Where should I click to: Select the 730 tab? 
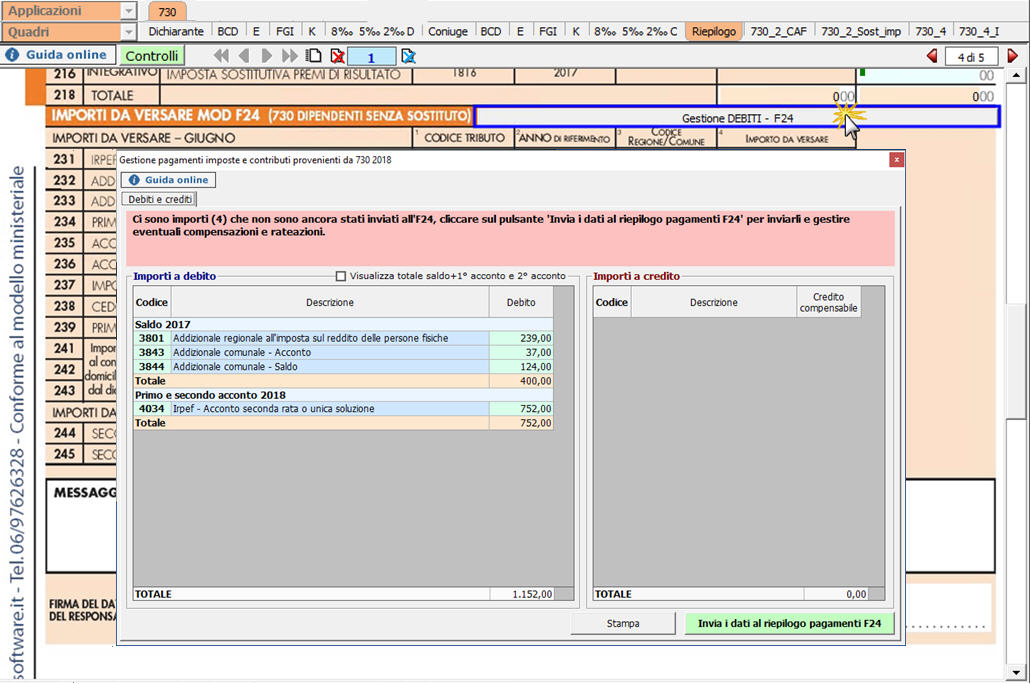[x=167, y=12]
